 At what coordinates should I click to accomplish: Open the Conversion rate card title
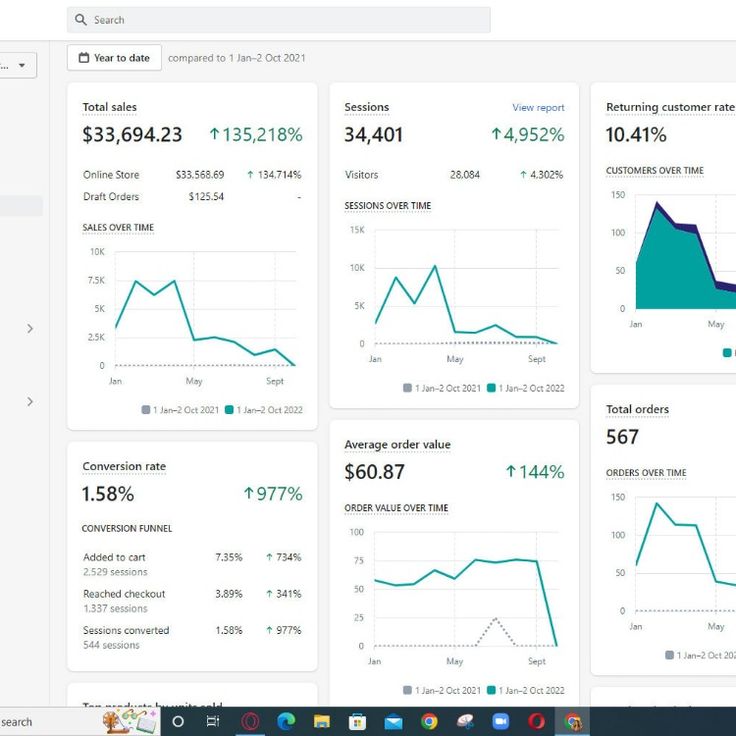coord(124,466)
